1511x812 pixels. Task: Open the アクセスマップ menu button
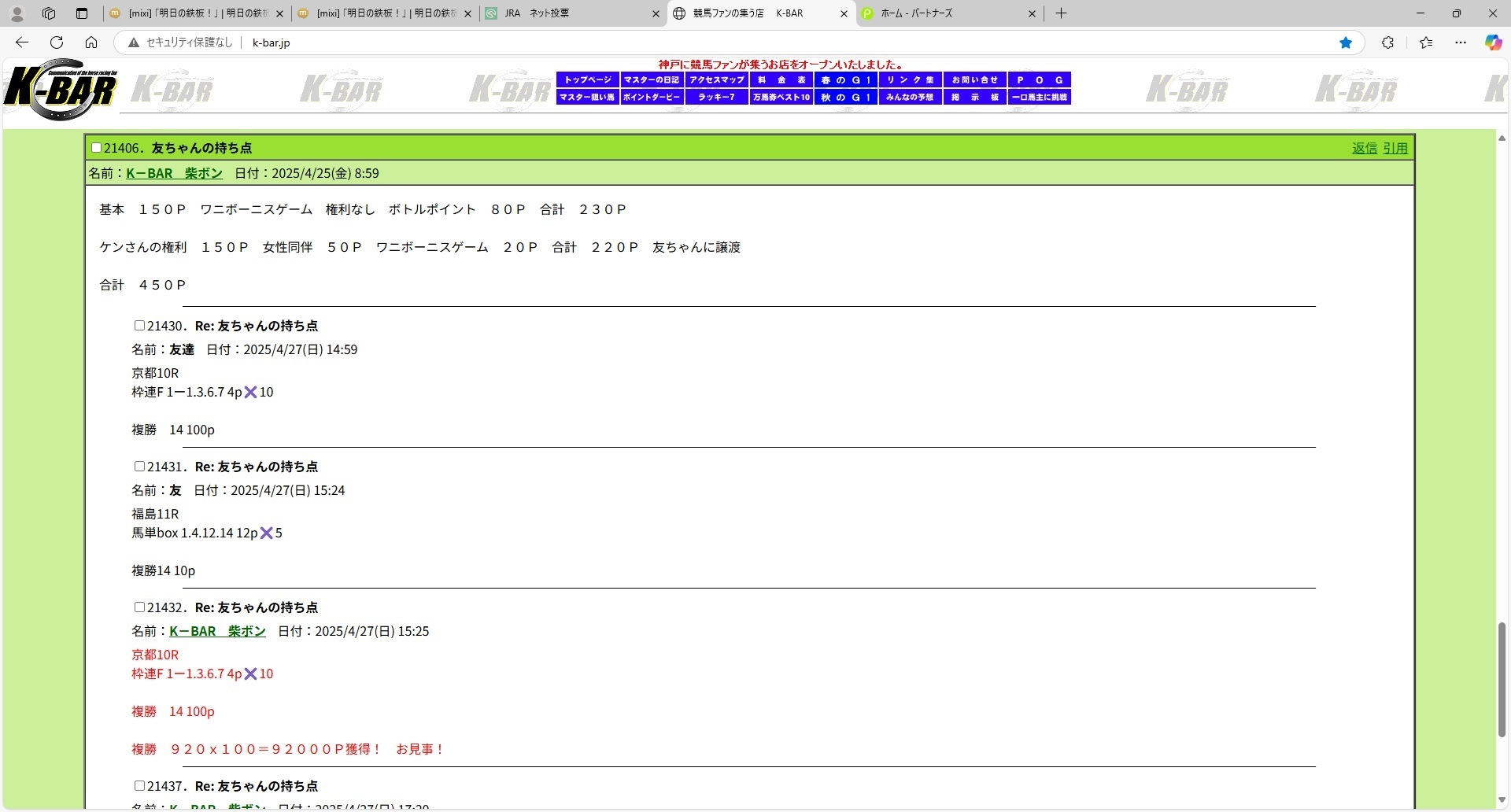[716, 80]
